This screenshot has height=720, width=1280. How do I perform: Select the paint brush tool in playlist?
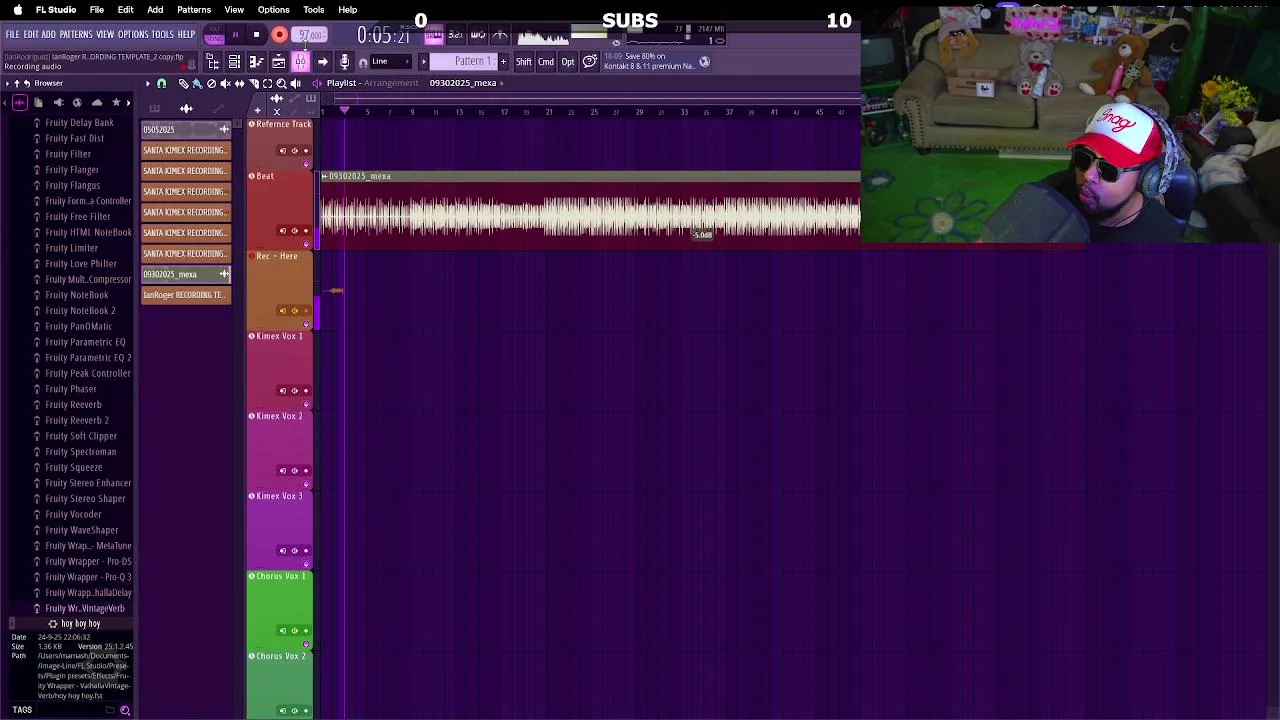(197, 83)
